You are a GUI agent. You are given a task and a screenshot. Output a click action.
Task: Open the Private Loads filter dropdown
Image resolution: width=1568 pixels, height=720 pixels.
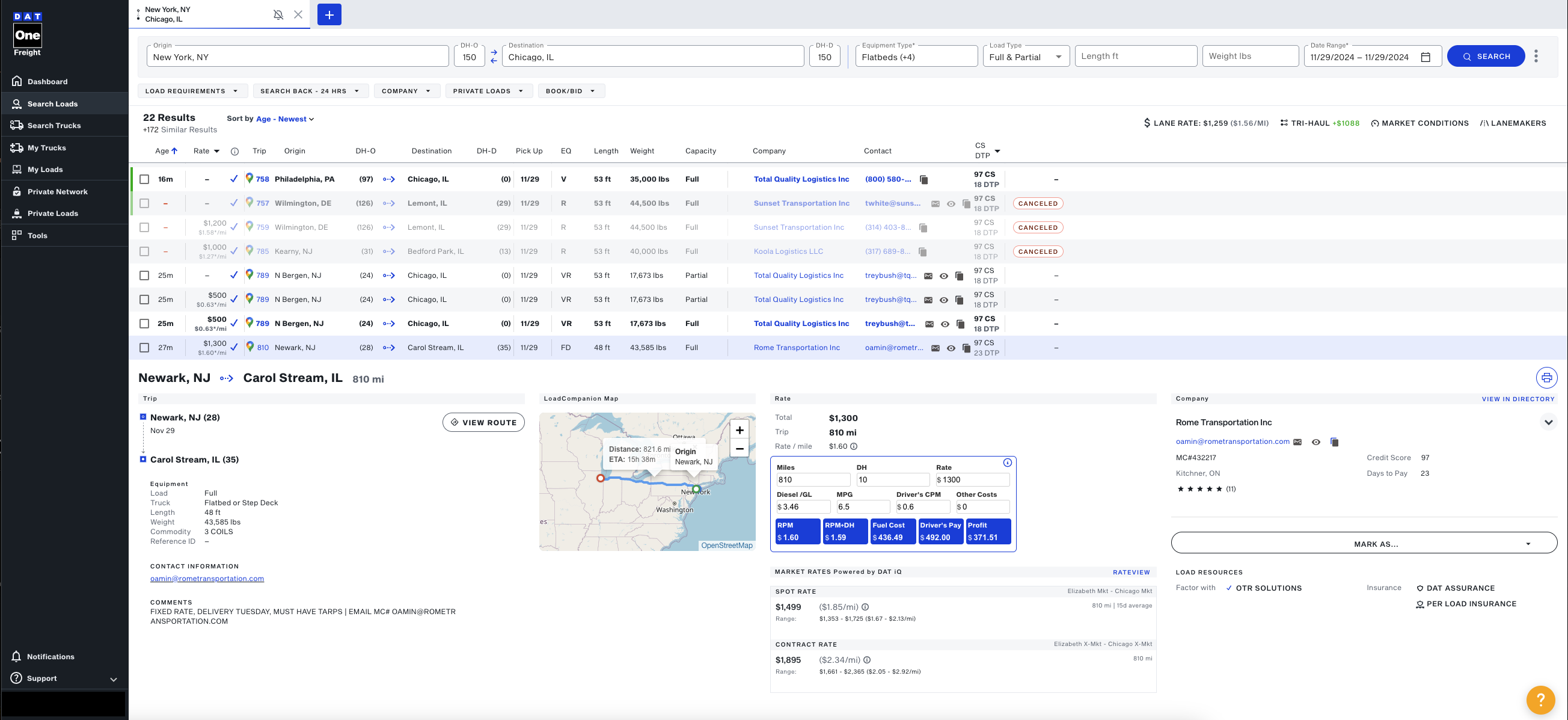click(489, 91)
